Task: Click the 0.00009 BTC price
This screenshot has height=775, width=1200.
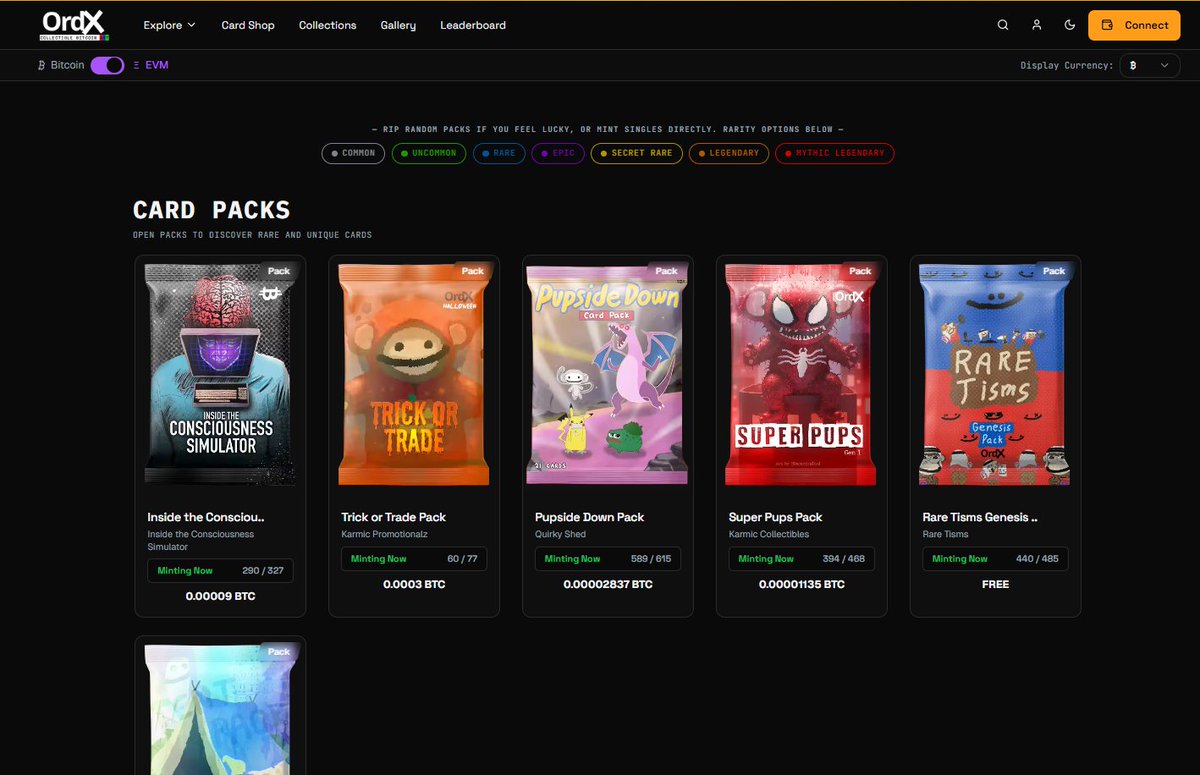Action: click(220, 596)
